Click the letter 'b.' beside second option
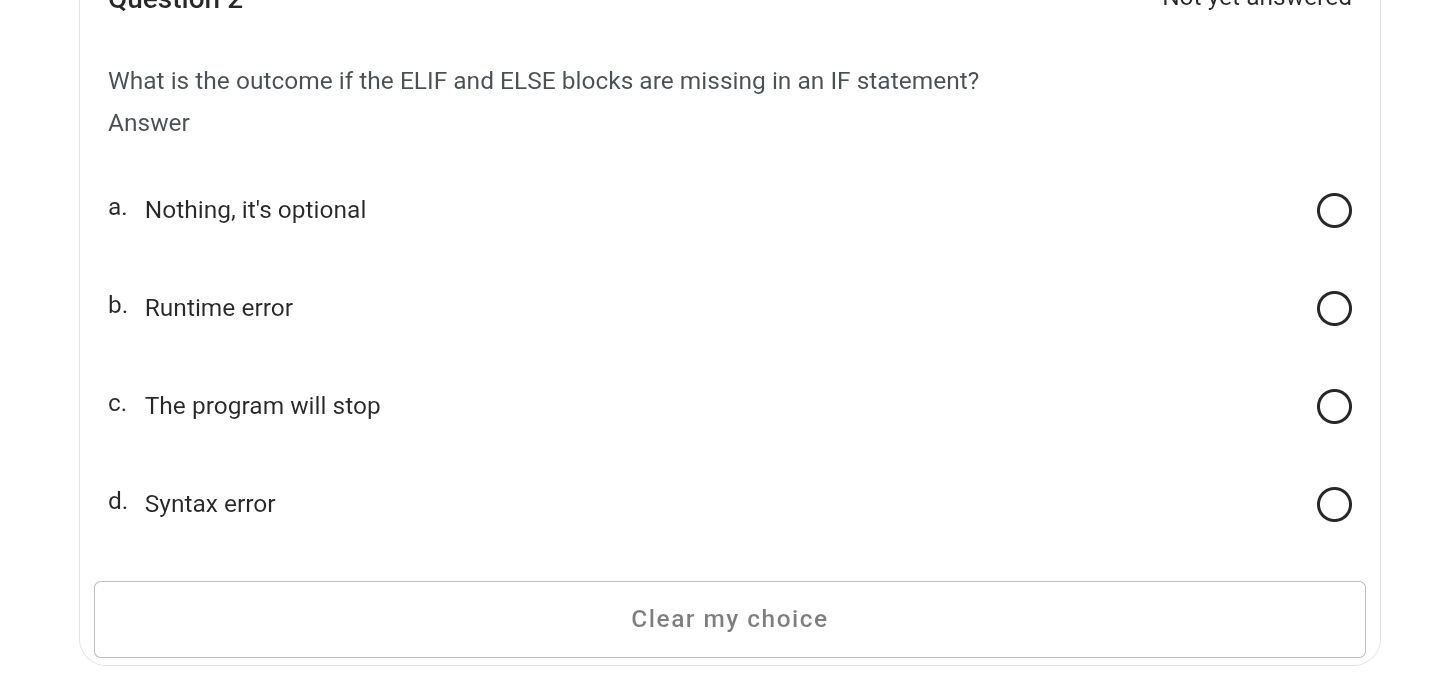The width and height of the screenshot is (1456, 693). (117, 305)
